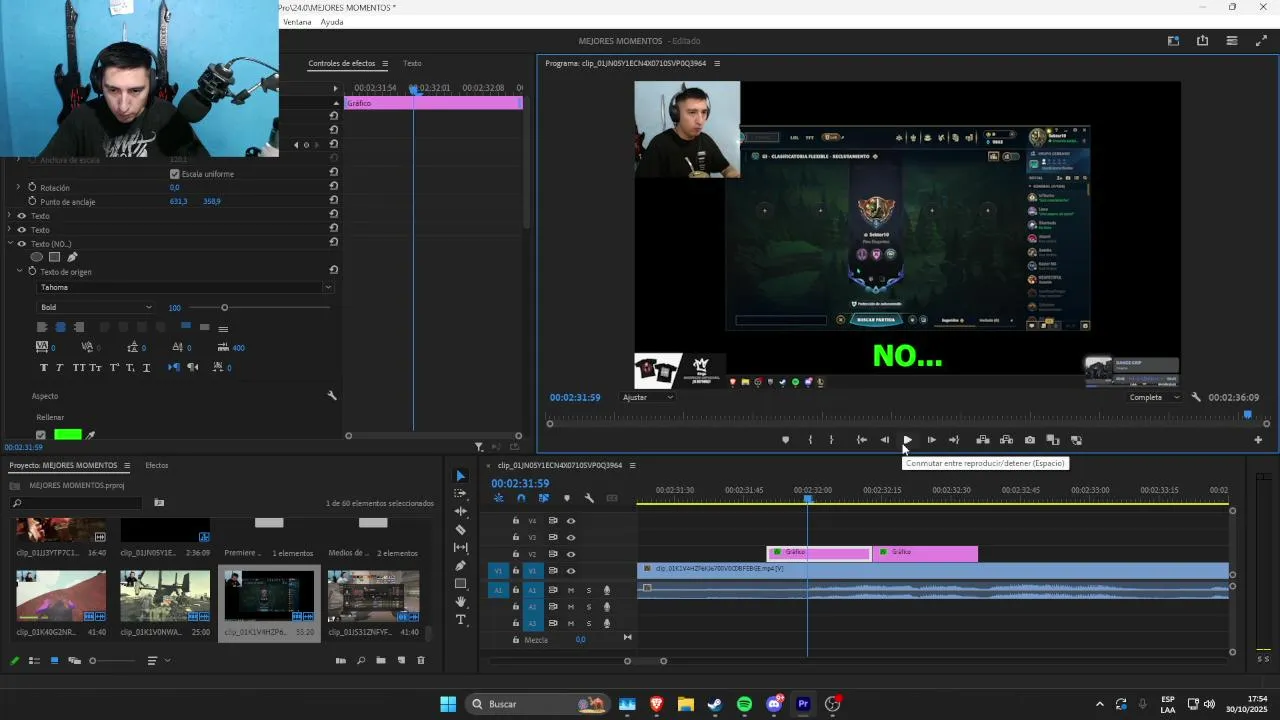The height and width of the screenshot is (720, 1280).
Task: Open the Ayuda menu
Action: (332, 22)
